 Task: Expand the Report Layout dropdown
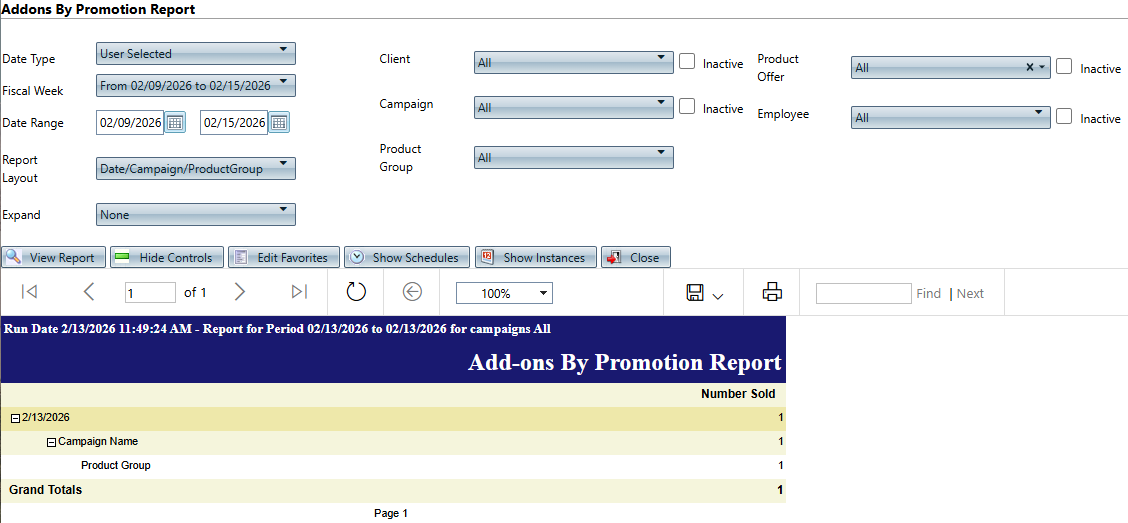(196, 168)
